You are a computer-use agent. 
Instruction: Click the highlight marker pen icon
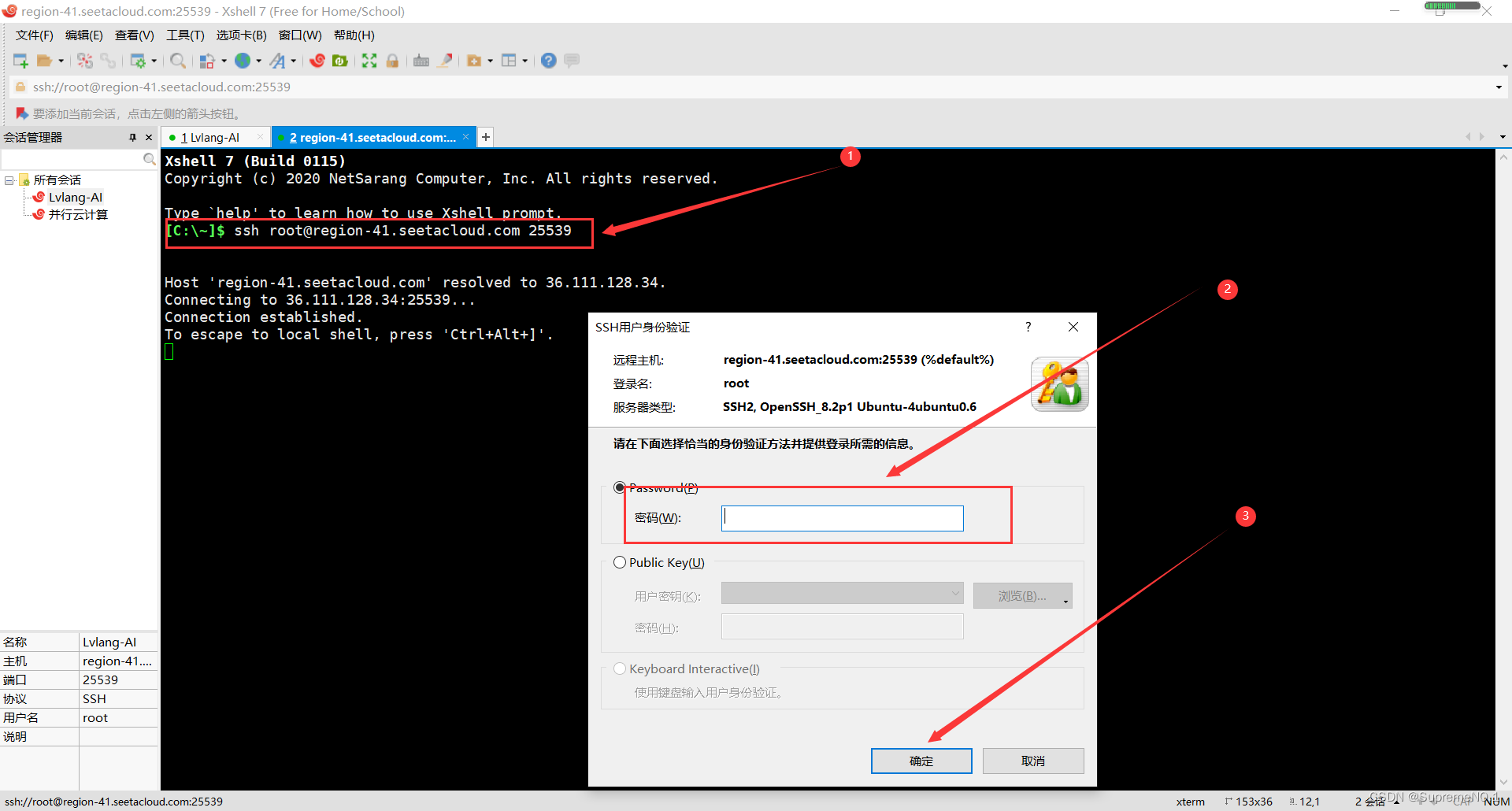tap(445, 61)
